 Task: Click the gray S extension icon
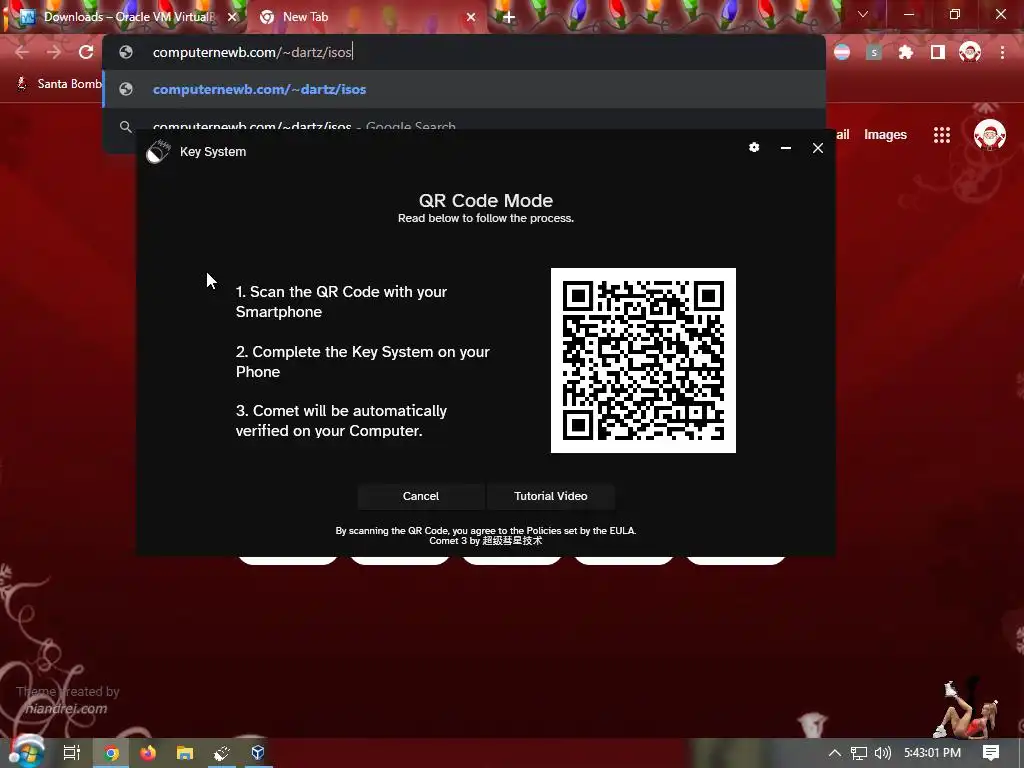pyautogui.click(x=874, y=52)
